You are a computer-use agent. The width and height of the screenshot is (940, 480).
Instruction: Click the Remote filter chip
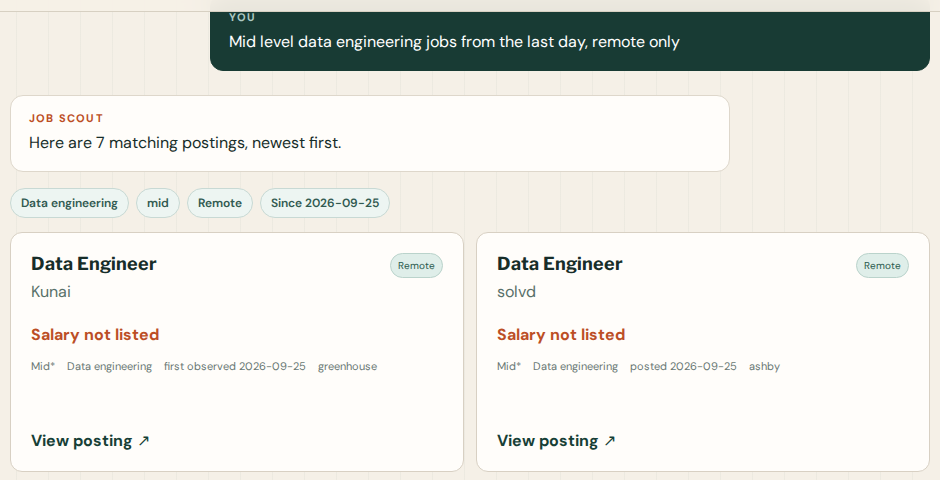click(x=220, y=203)
